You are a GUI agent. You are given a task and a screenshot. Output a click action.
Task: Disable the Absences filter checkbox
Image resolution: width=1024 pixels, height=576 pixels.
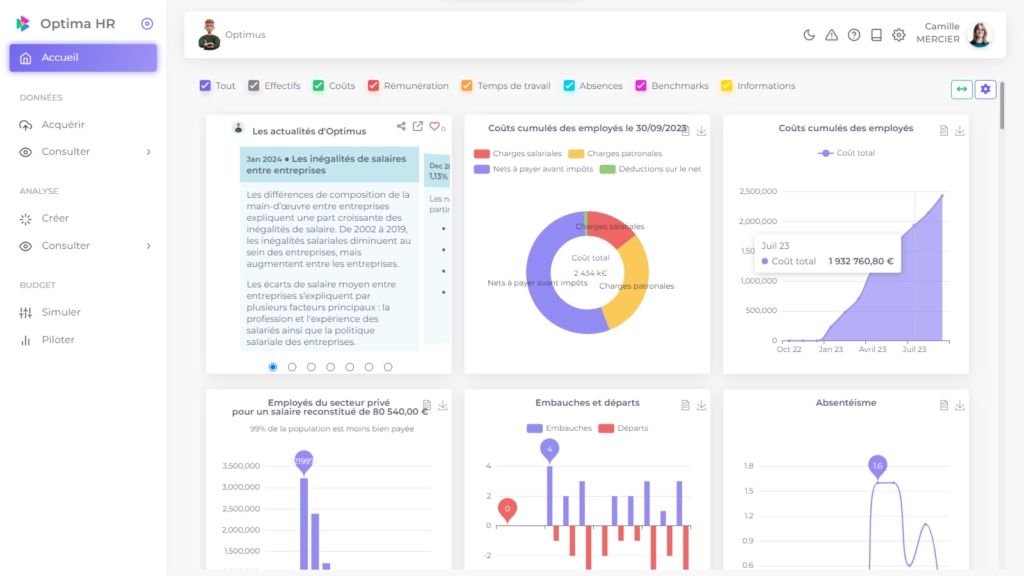[569, 86]
